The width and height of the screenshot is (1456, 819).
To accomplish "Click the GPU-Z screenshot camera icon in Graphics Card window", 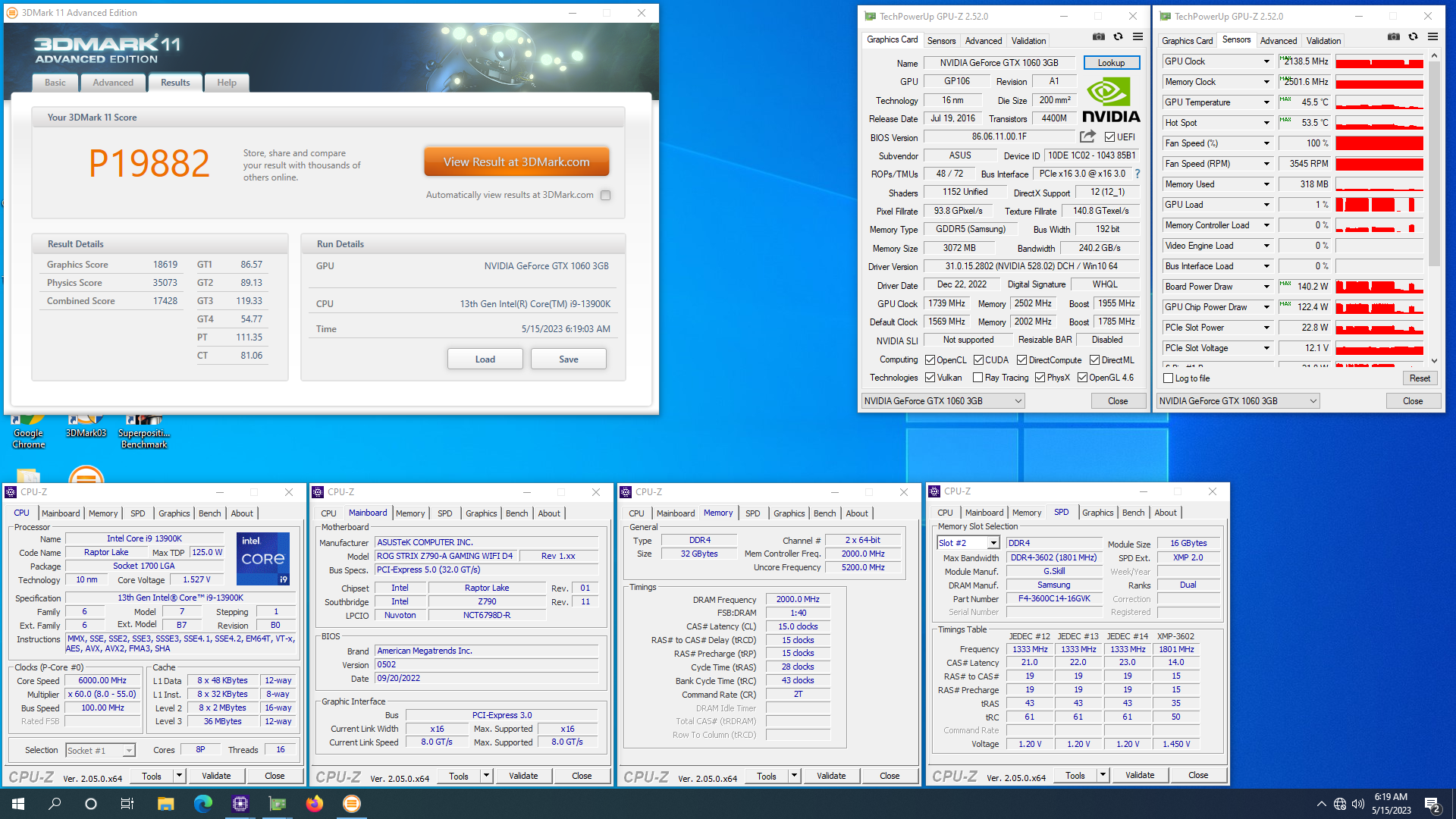I will tap(1098, 36).
